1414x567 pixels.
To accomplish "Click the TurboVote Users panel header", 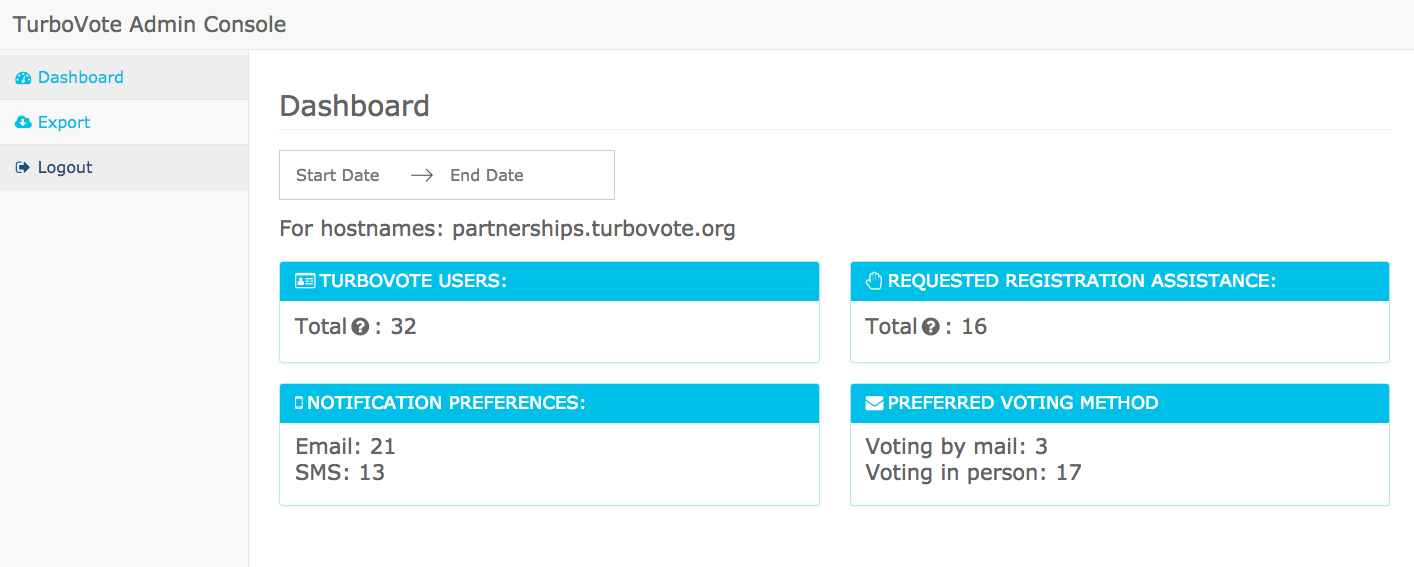I will tap(549, 282).
